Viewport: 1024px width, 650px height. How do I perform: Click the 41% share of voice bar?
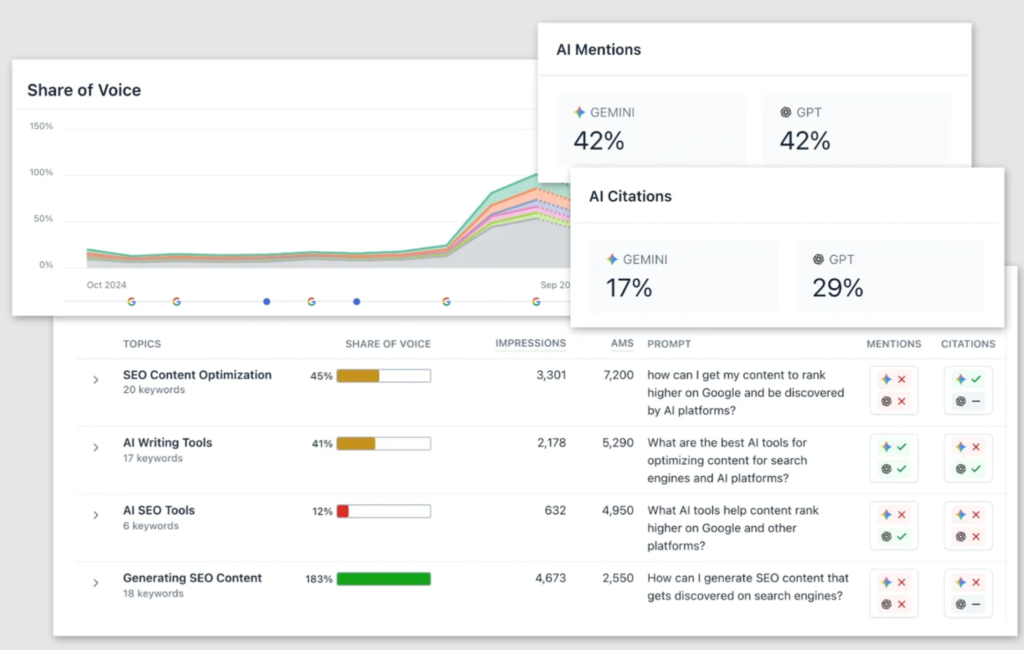tap(384, 444)
